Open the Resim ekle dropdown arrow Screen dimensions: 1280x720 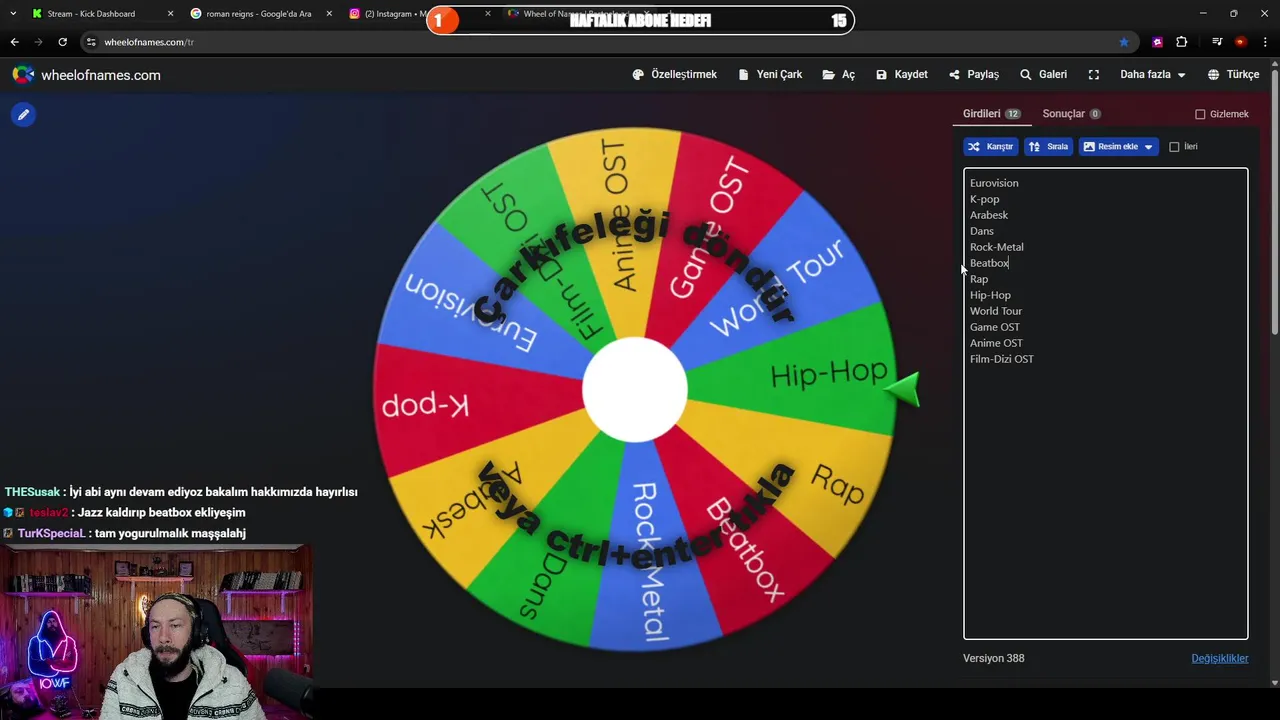1148,147
